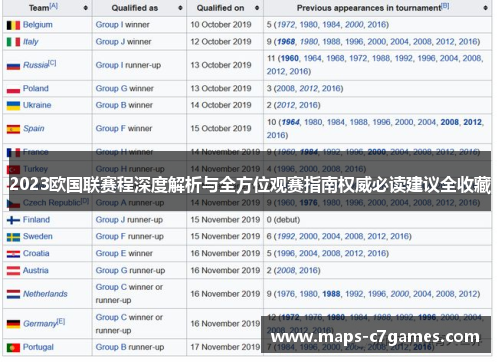Select the '17 November 2019' date cell
Screen dimensions: 500x362
pyautogui.click(x=225, y=348)
